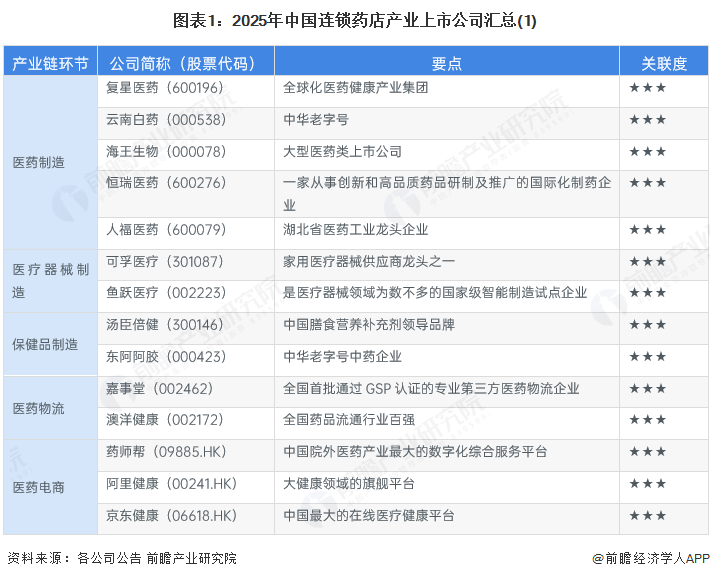This screenshot has height=579, width=710.
Task: Click the star rating in 可孚医疗 row
Action: point(648,262)
